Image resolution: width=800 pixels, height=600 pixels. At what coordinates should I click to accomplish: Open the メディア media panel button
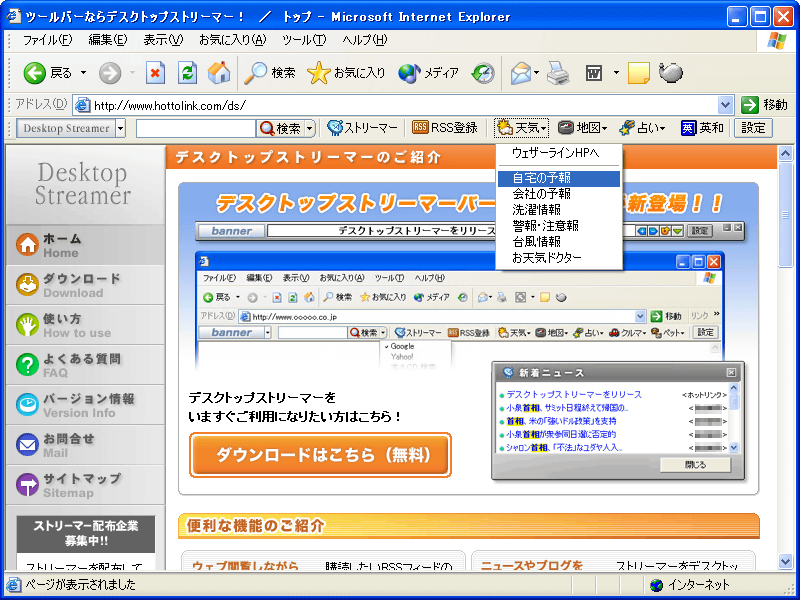428,73
